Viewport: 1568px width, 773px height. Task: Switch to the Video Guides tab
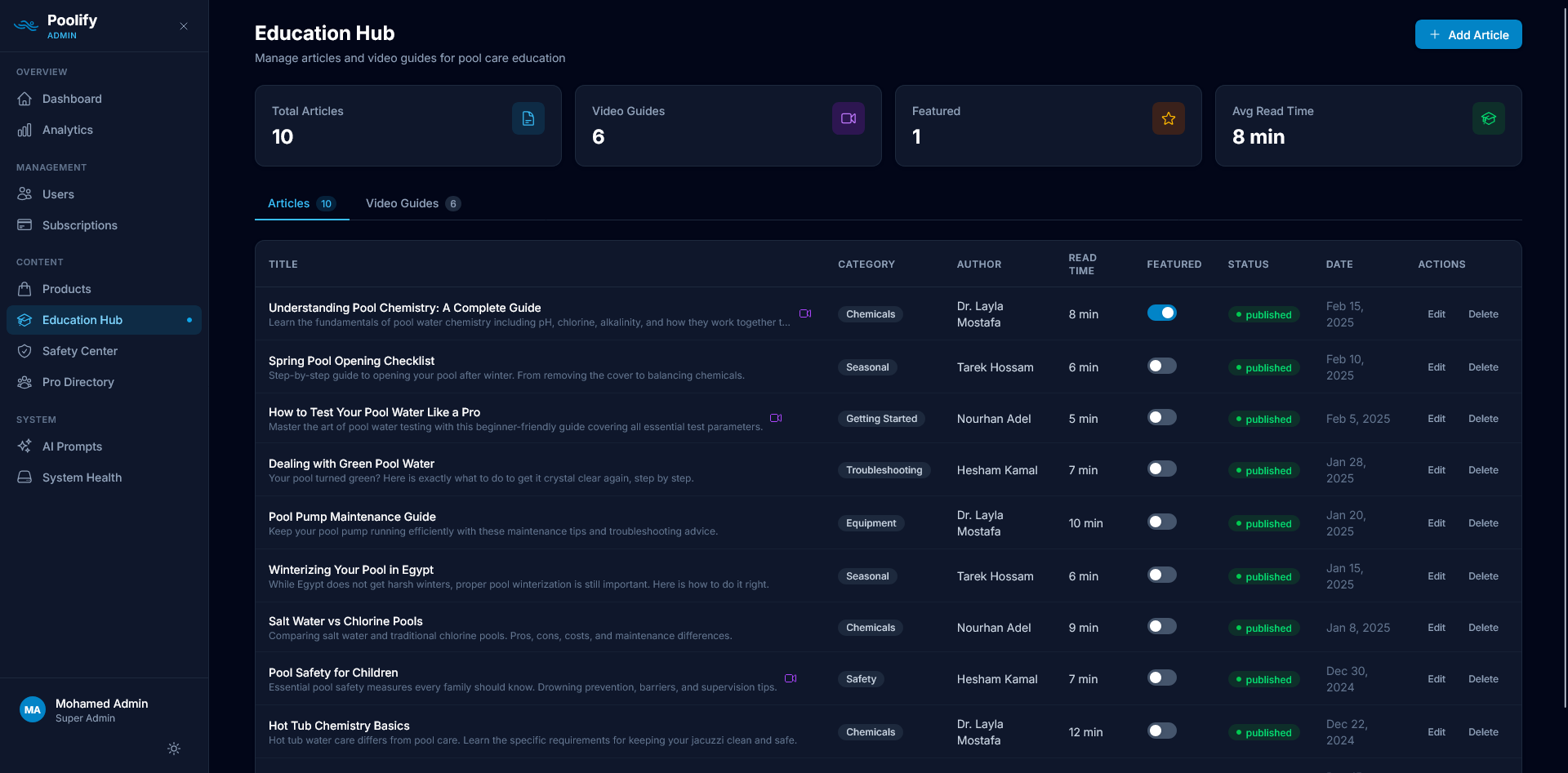click(x=413, y=203)
